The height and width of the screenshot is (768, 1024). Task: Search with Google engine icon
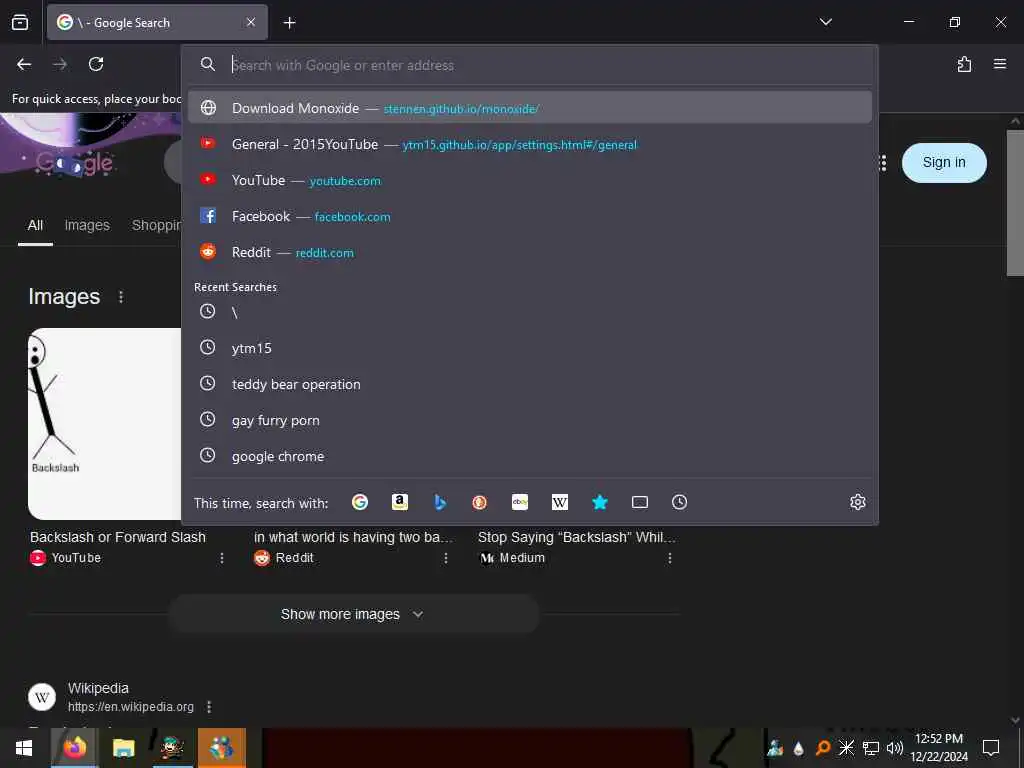pos(360,502)
